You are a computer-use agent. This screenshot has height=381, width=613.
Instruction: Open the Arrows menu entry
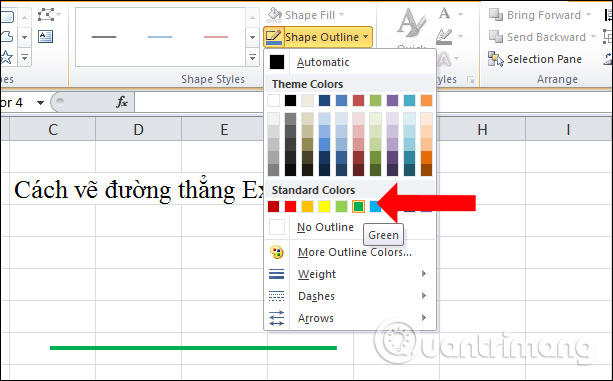tap(350, 318)
